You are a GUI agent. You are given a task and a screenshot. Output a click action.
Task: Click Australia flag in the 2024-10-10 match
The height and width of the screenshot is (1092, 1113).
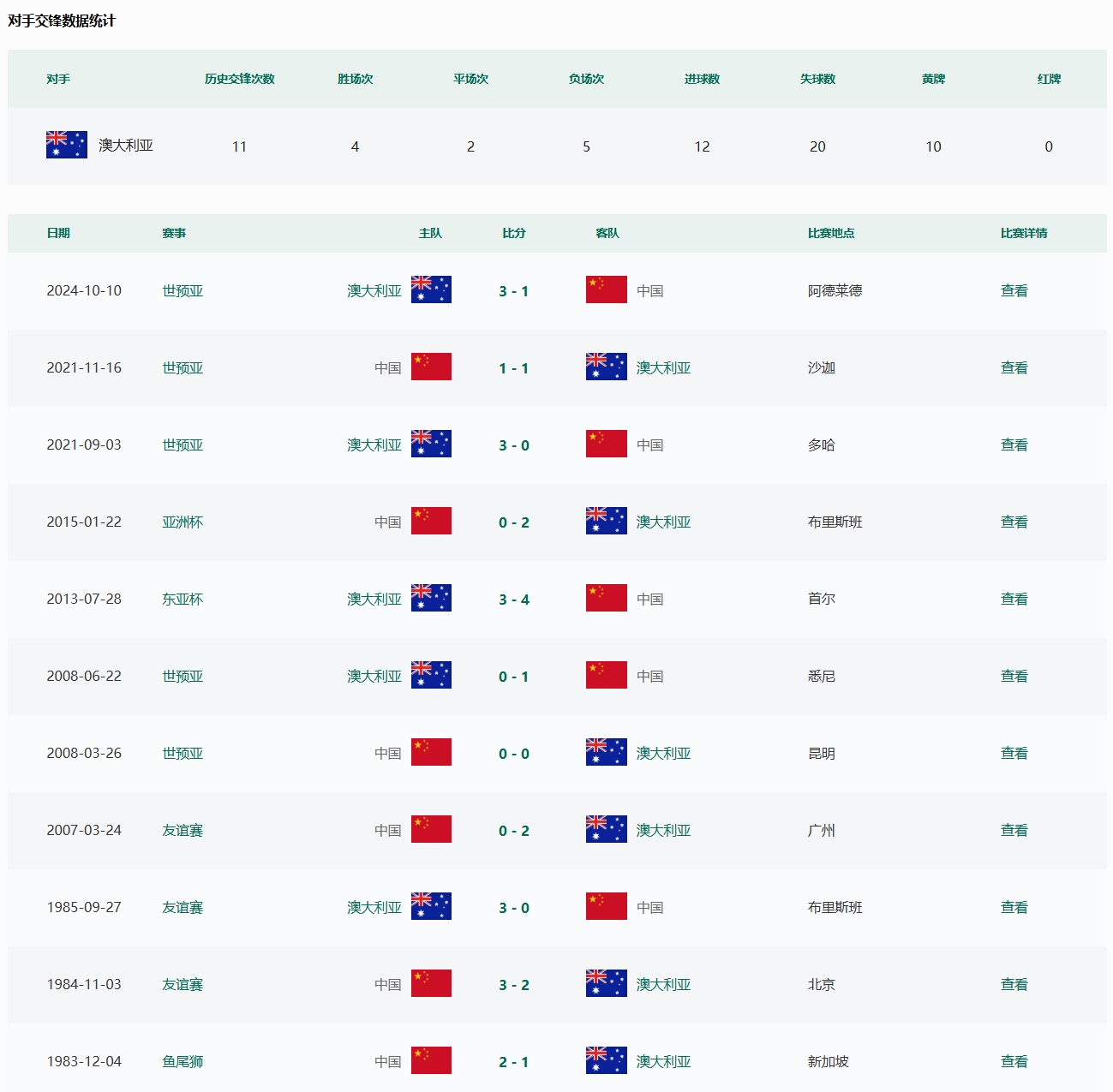pyautogui.click(x=431, y=289)
